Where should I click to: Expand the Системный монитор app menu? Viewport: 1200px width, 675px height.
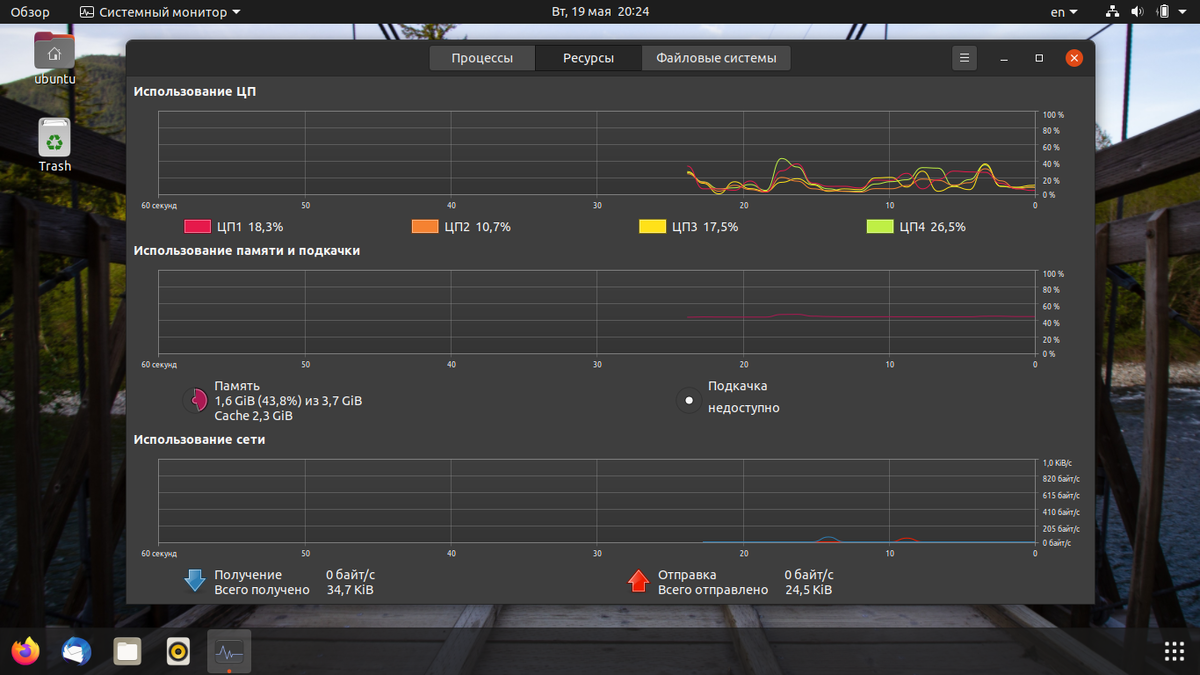160,12
